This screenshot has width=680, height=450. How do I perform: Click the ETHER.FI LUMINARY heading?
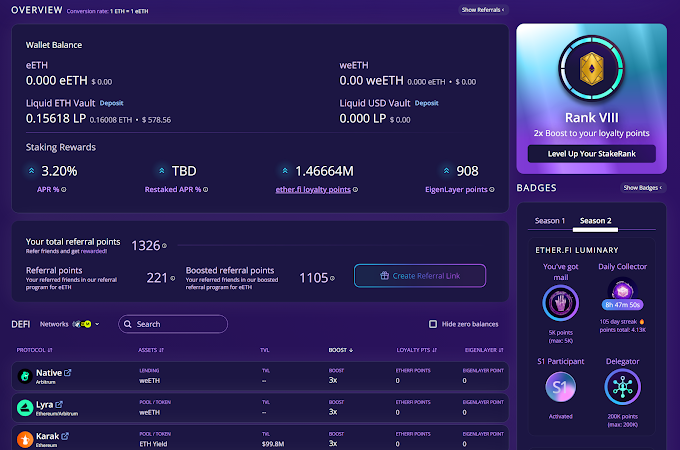(577, 250)
